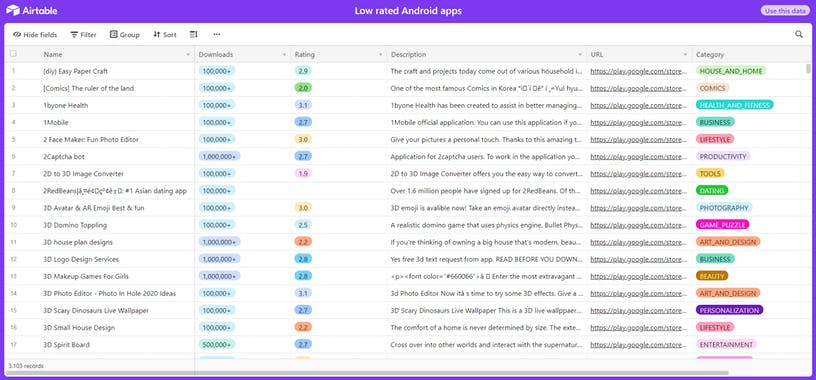
Task: Click the BEAUTY category tag
Action: pos(712,276)
